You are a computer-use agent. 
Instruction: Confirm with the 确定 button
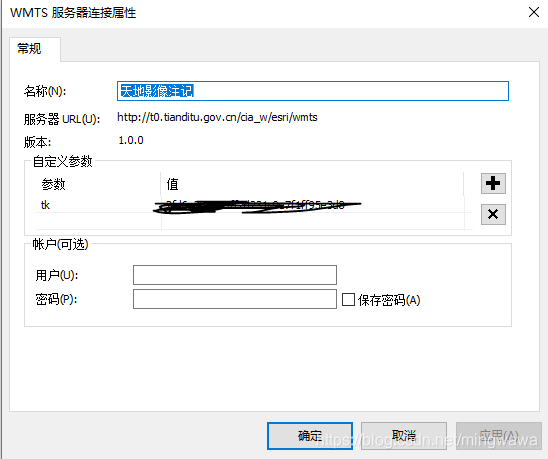(310, 436)
